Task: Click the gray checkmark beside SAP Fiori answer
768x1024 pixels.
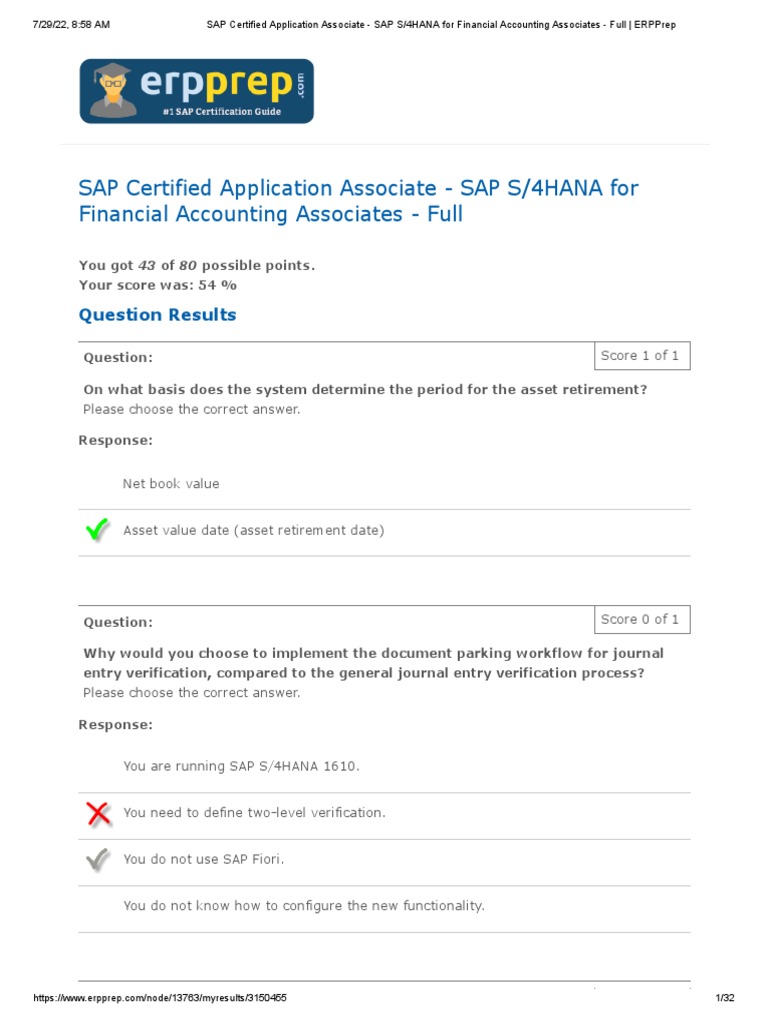Action: point(98,859)
